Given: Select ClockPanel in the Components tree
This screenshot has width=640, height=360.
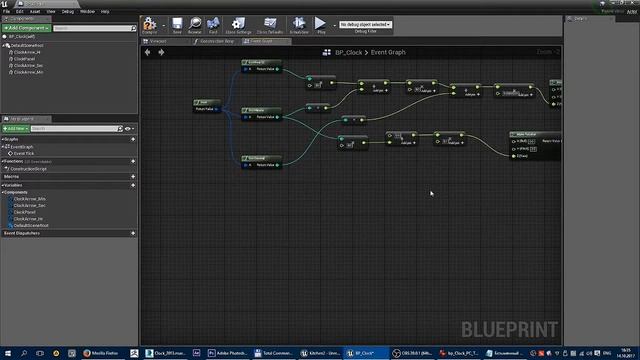Looking at the screenshot, I should pos(24,59).
